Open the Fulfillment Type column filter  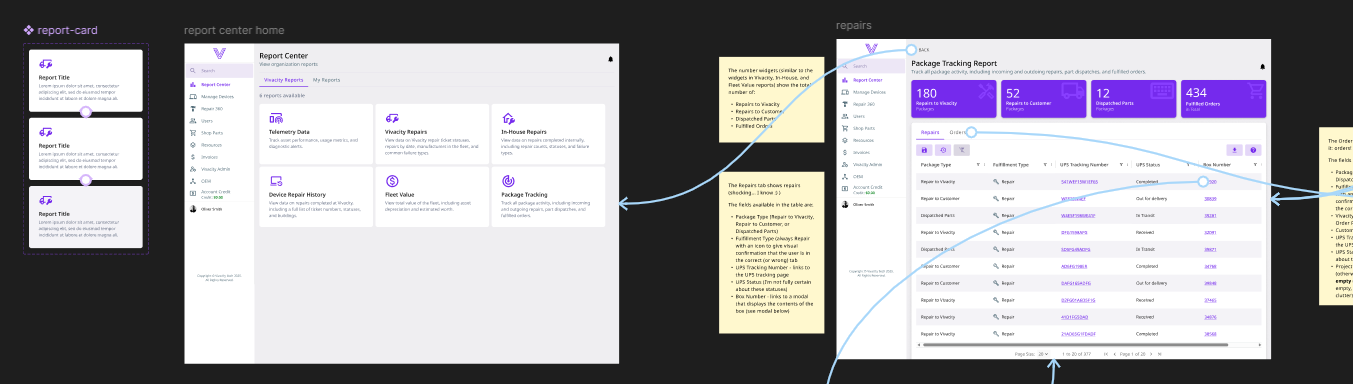(1046, 165)
